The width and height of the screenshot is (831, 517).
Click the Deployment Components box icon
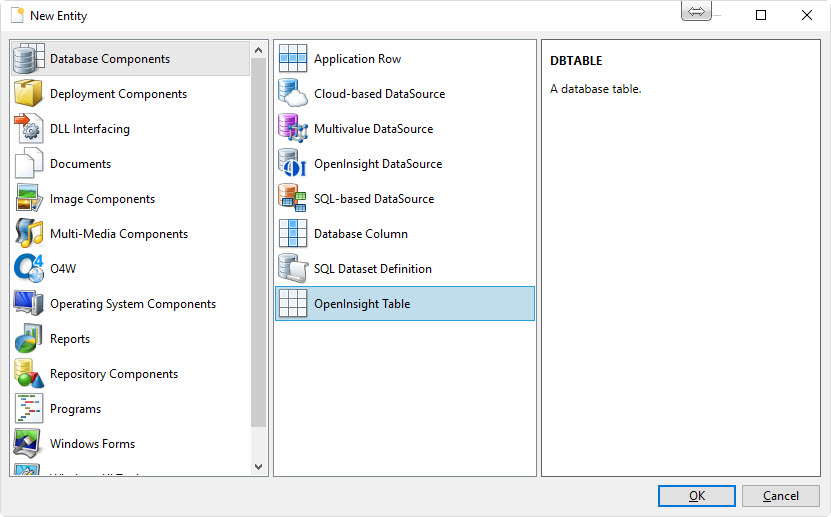point(29,93)
